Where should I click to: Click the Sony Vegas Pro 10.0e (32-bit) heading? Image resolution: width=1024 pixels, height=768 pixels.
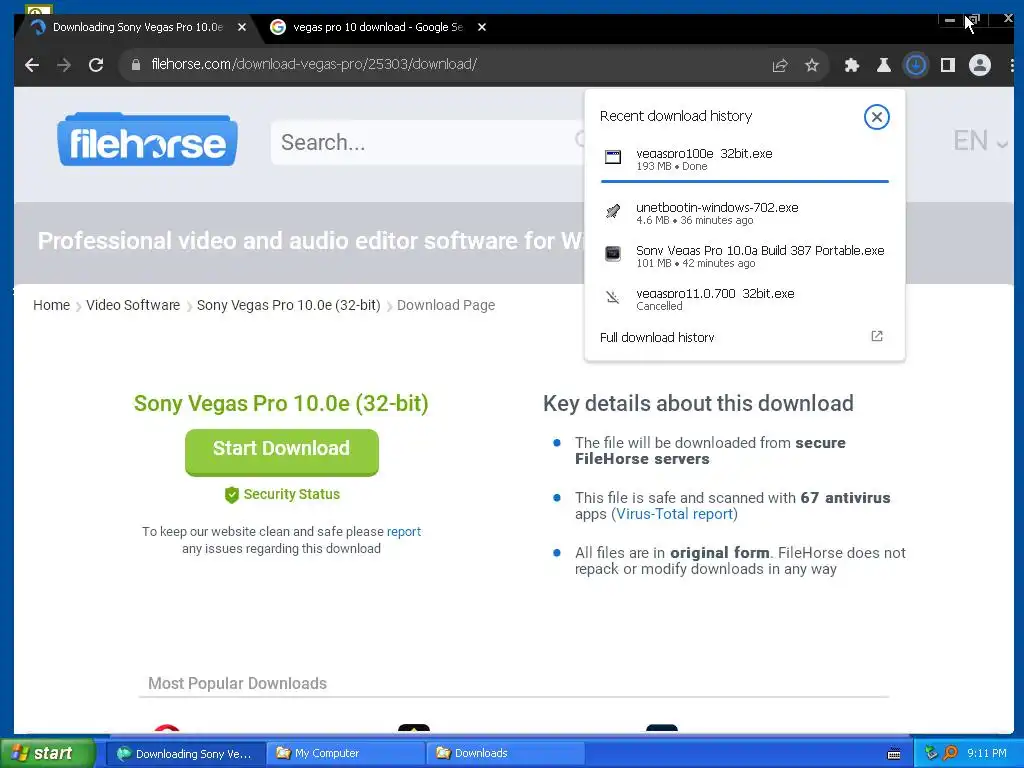point(281,404)
